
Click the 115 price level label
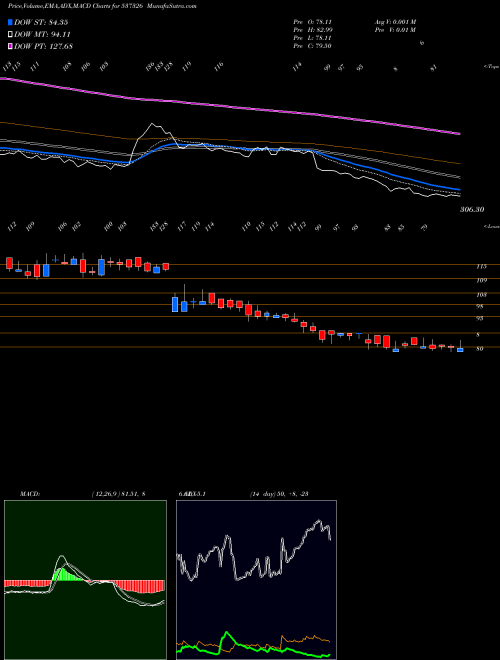[x=481, y=266]
